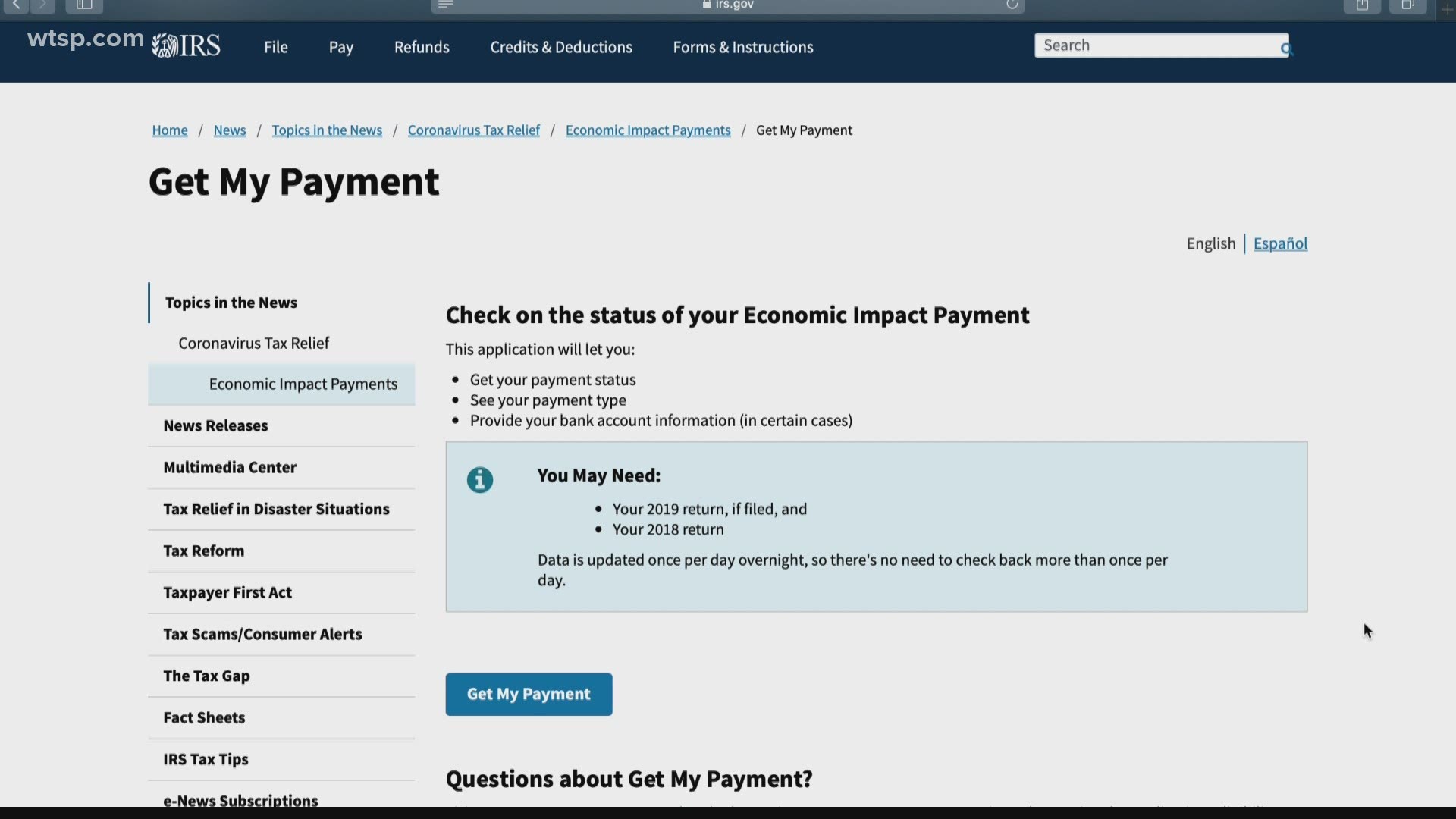This screenshot has width=1456, height=819.
Task: Click the 'You May Need:' label
Action: (599, 476)
